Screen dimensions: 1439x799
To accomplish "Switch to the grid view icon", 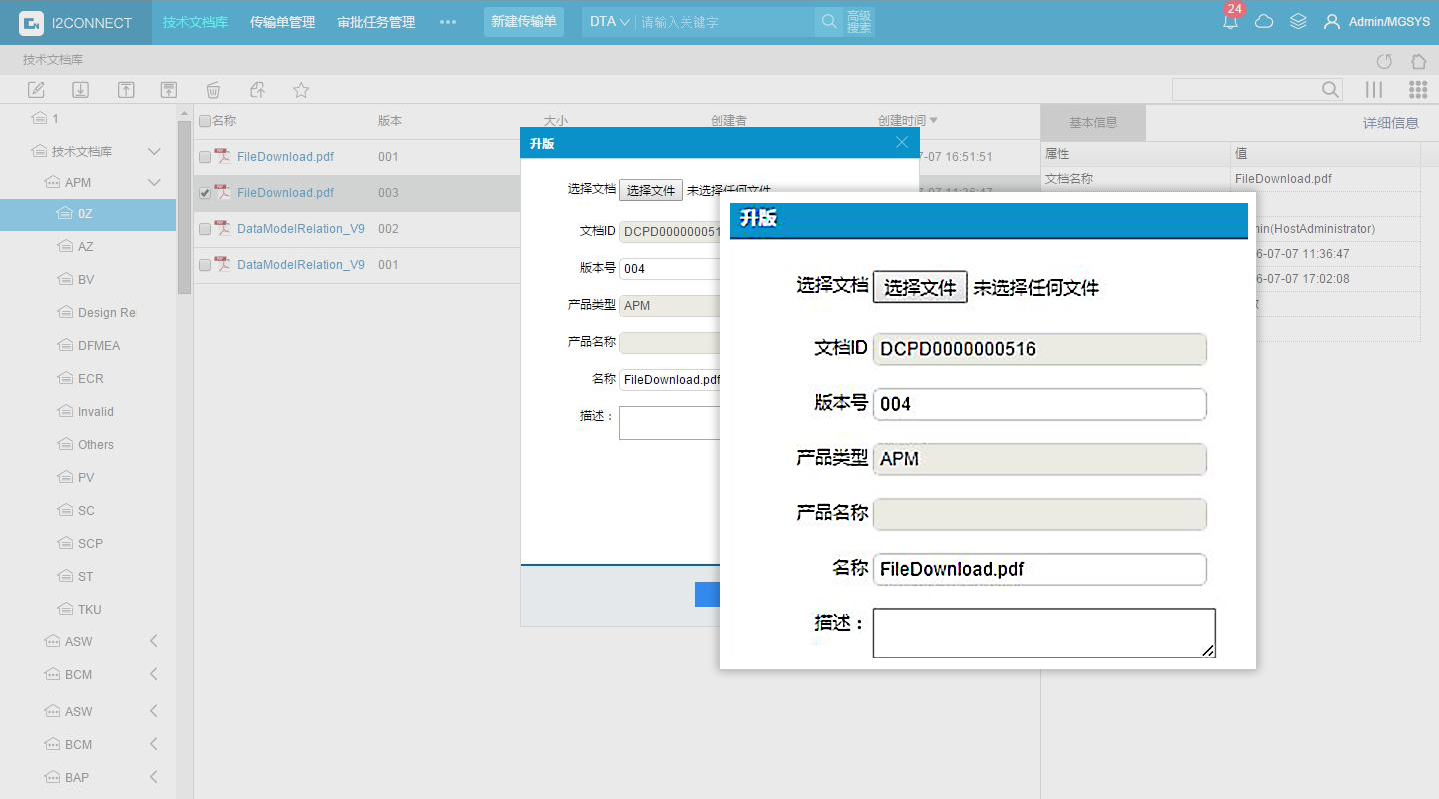I will (1418, 90).
